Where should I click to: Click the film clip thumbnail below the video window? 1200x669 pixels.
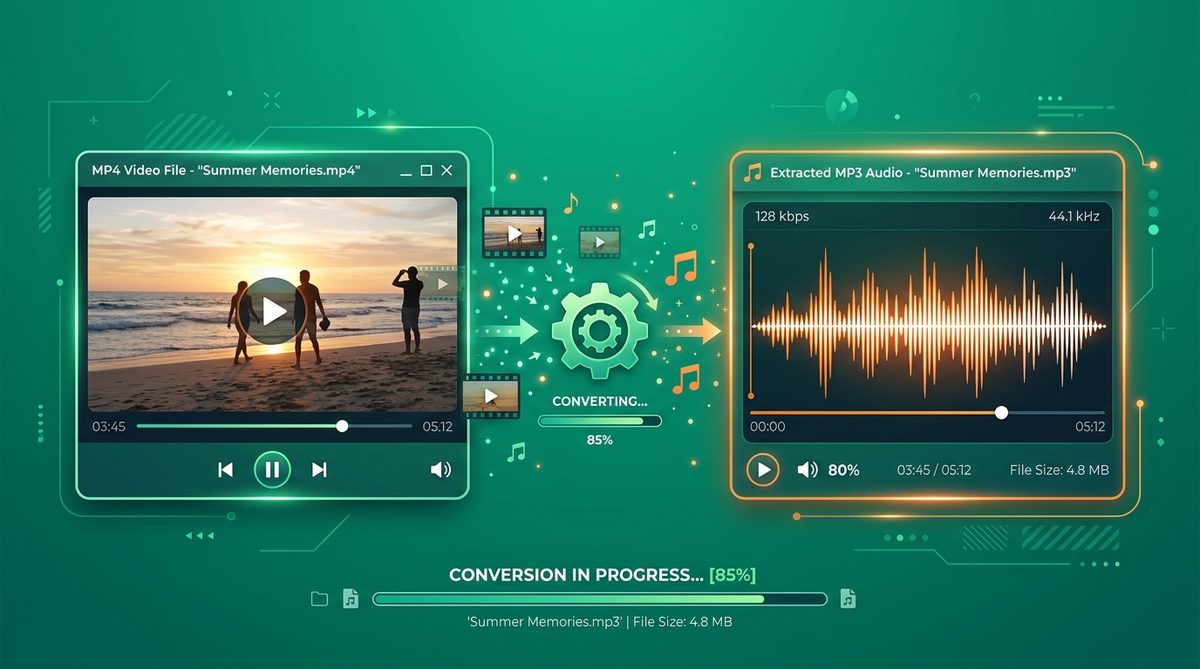click(491, 396)
